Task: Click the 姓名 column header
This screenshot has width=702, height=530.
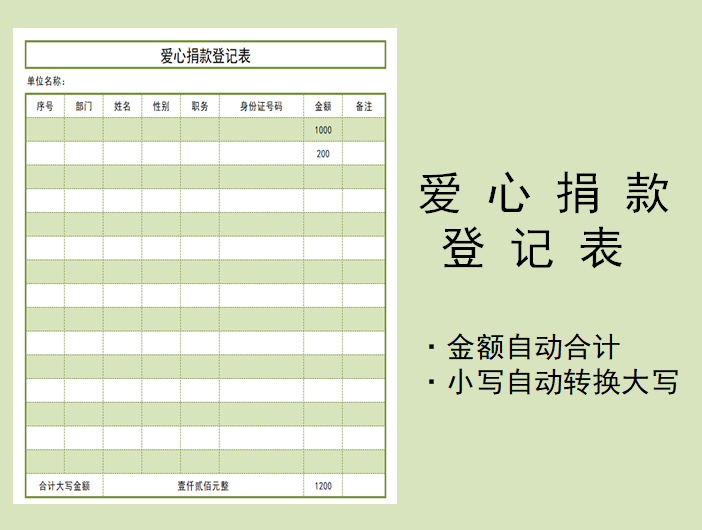Action: [x=122, y=106]
